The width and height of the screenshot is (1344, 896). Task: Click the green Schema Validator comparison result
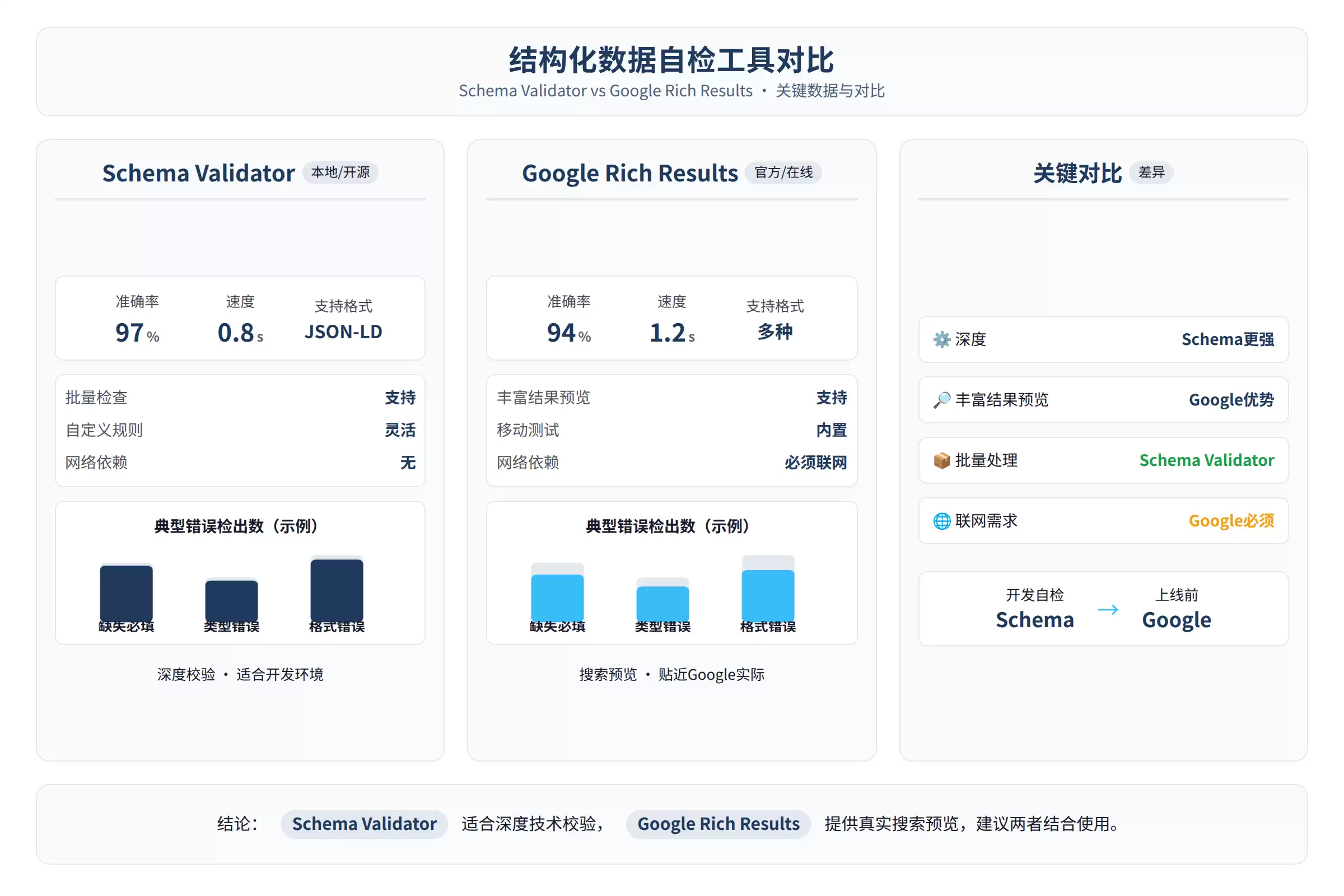point(1206,460)
